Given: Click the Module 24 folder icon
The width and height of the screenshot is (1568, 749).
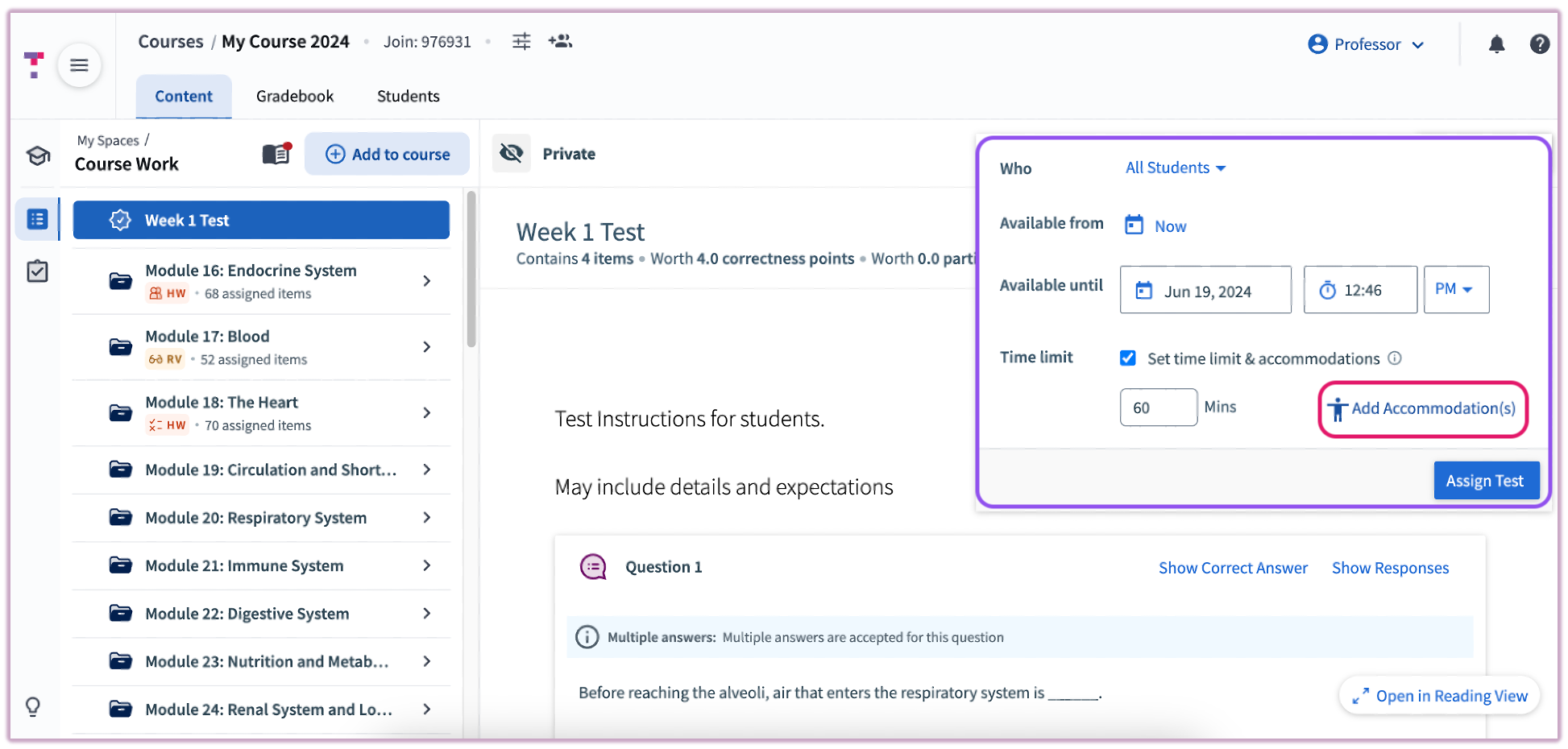Looking at the screenshot, I should pyautogui.click(x=120, y=709).
